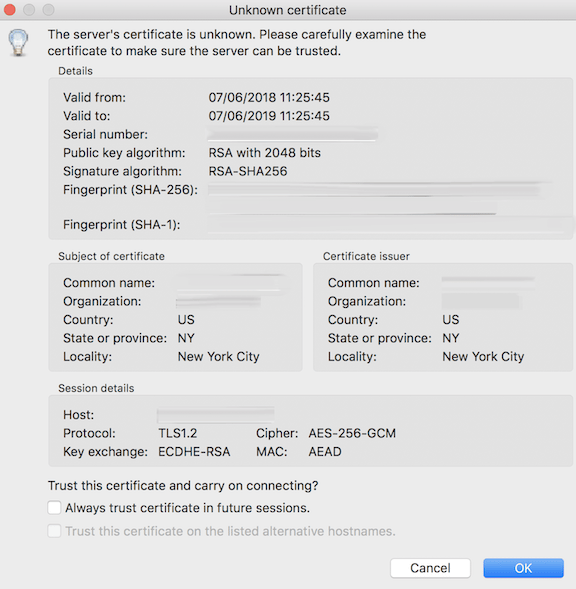
Task: Click the issuer's Country value US
Action: tap(451, 319)
